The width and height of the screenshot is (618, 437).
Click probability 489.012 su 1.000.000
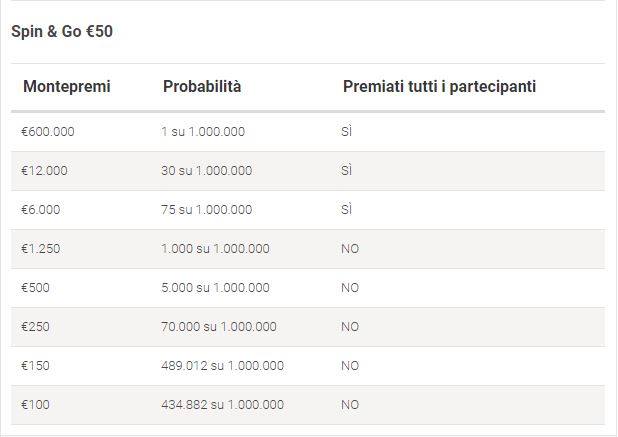tap(222, 366)
